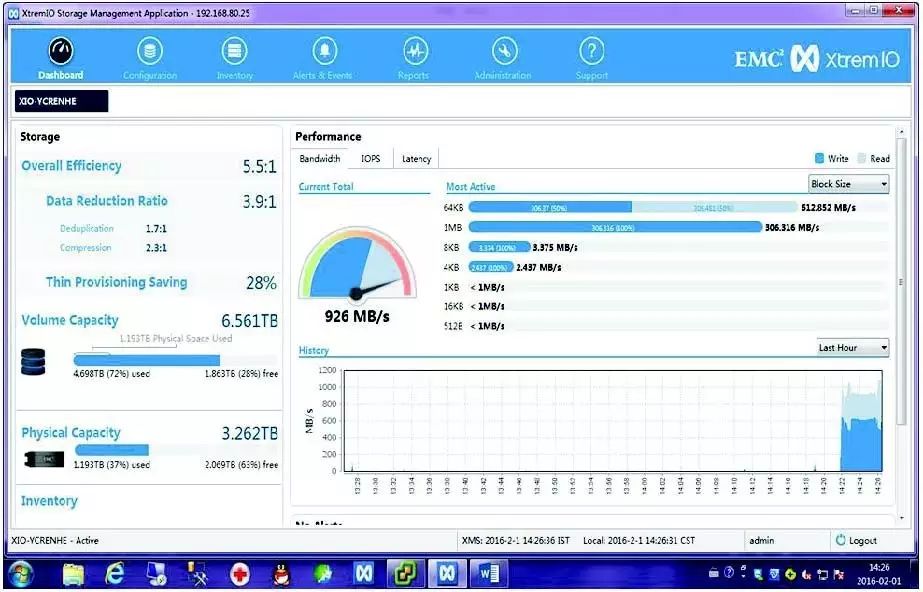Click the scrollbar up arrow
This screenshot has height=592, width=923.
[901, 131]
